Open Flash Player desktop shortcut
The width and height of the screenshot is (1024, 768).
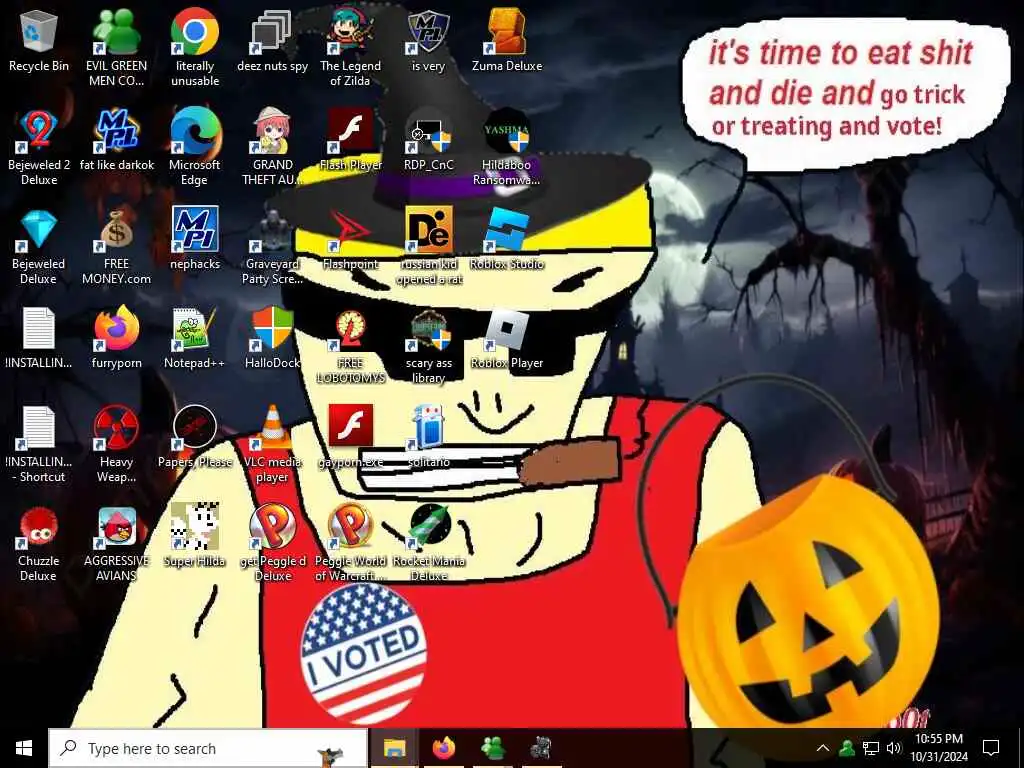[351, 139]
